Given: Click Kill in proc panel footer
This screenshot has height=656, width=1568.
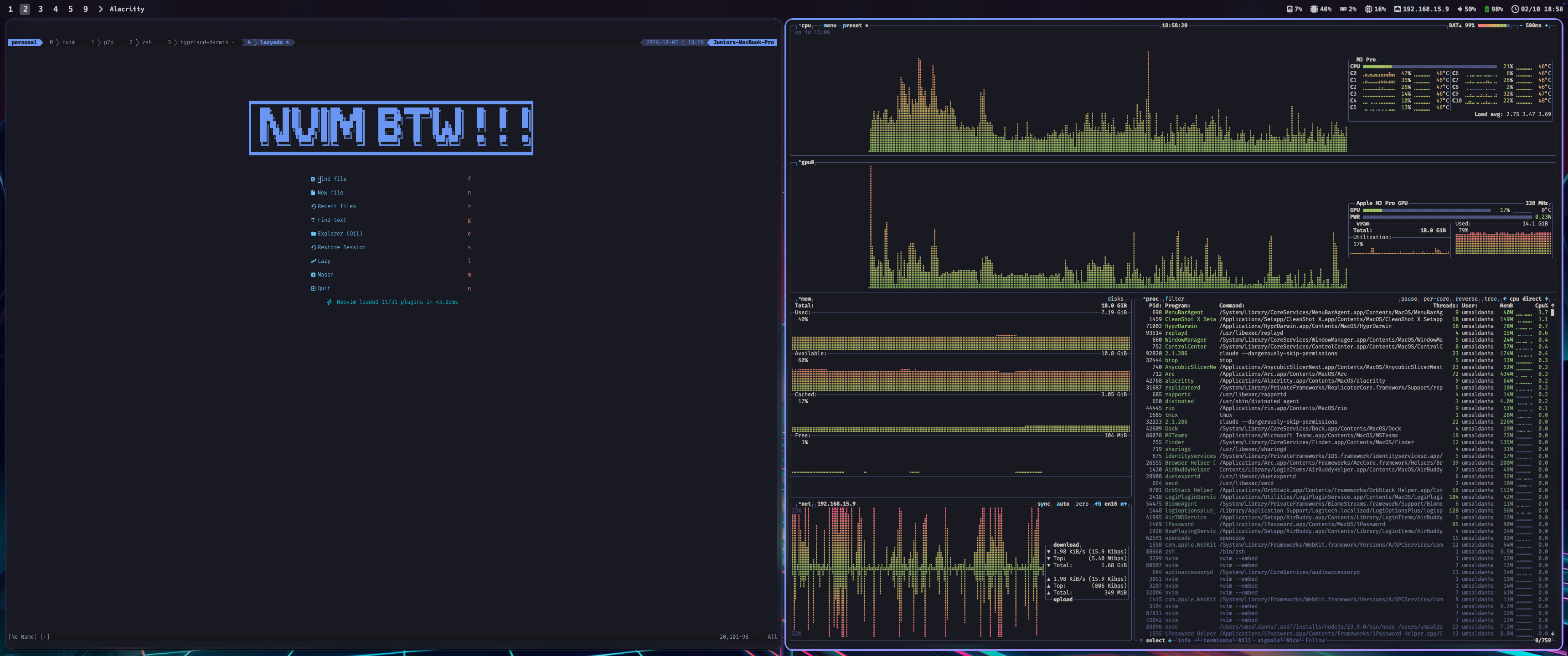Looking at the screenshot, I should pos(1244,640).
